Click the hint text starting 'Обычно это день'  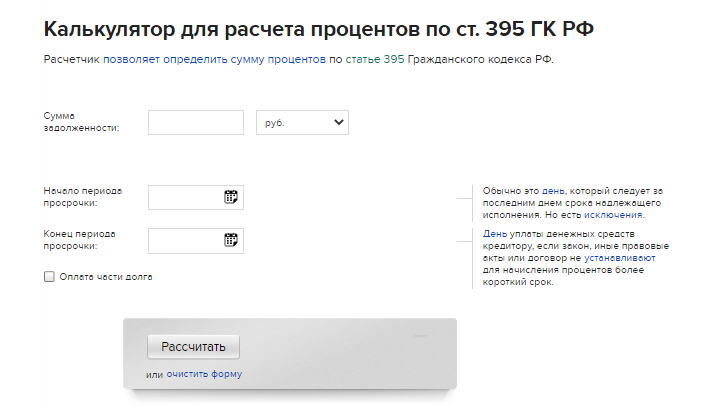pyautogui.click(x=566, y=203)
